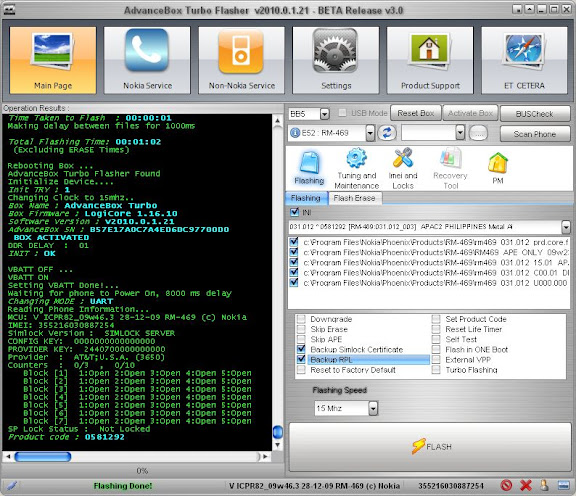Click the Activate Box button
This screenshot has height=496, width=576.
tap(470, 113)
